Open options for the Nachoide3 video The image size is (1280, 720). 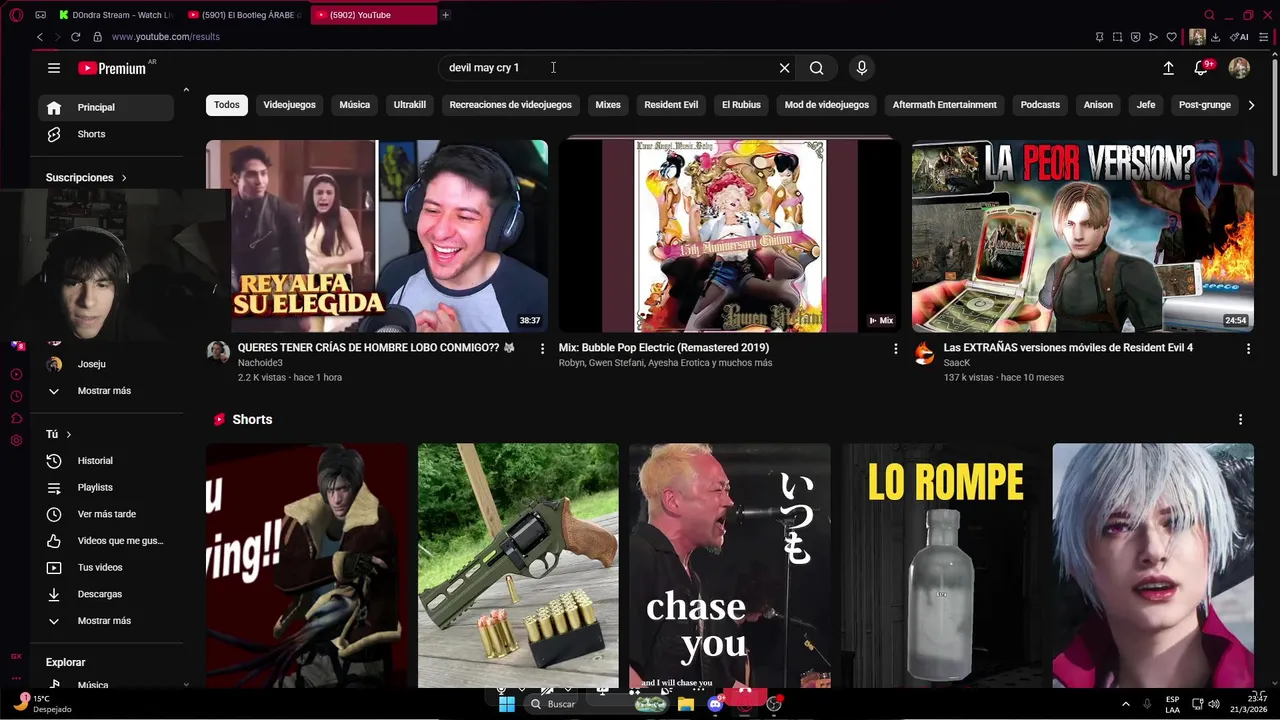[543, 348]
